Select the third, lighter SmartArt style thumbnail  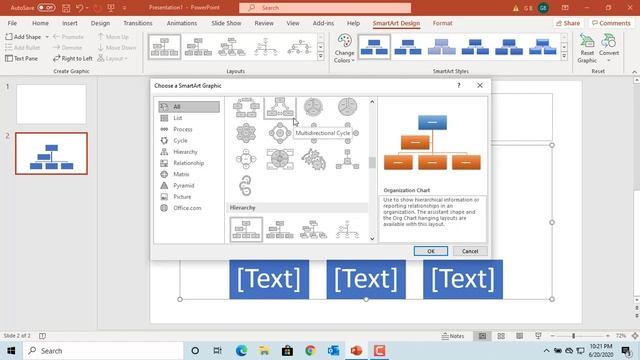click(x=442, y=47)
